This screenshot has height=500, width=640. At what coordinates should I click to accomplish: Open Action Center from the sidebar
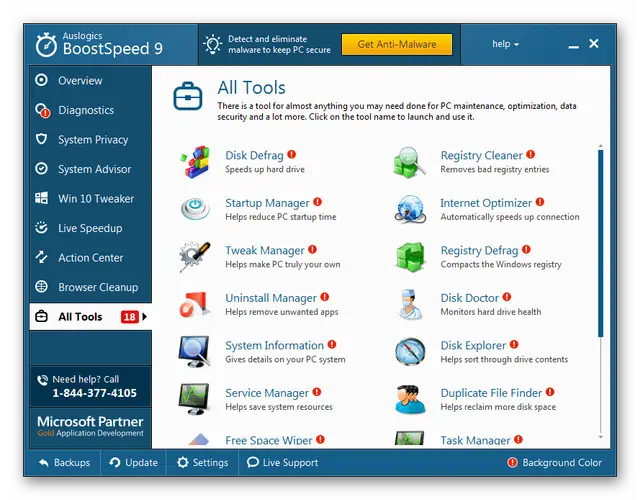pyautogui.click(x=91, y=258)
